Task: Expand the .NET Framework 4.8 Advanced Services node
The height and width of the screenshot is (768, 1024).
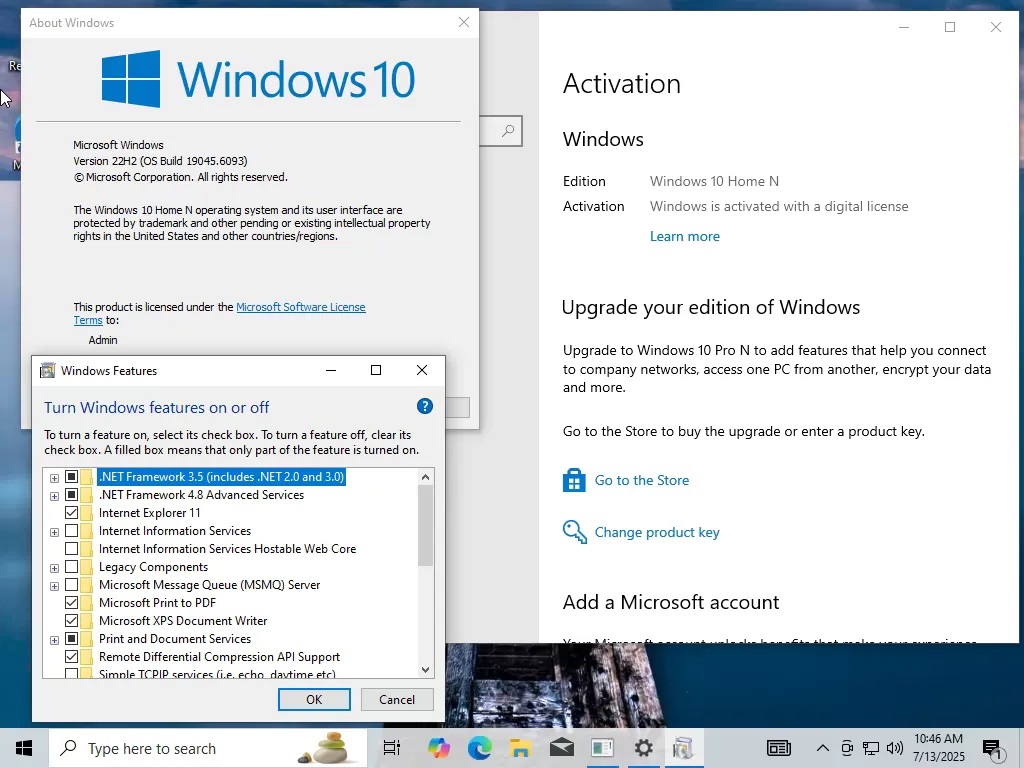Action: coord(54,496)
